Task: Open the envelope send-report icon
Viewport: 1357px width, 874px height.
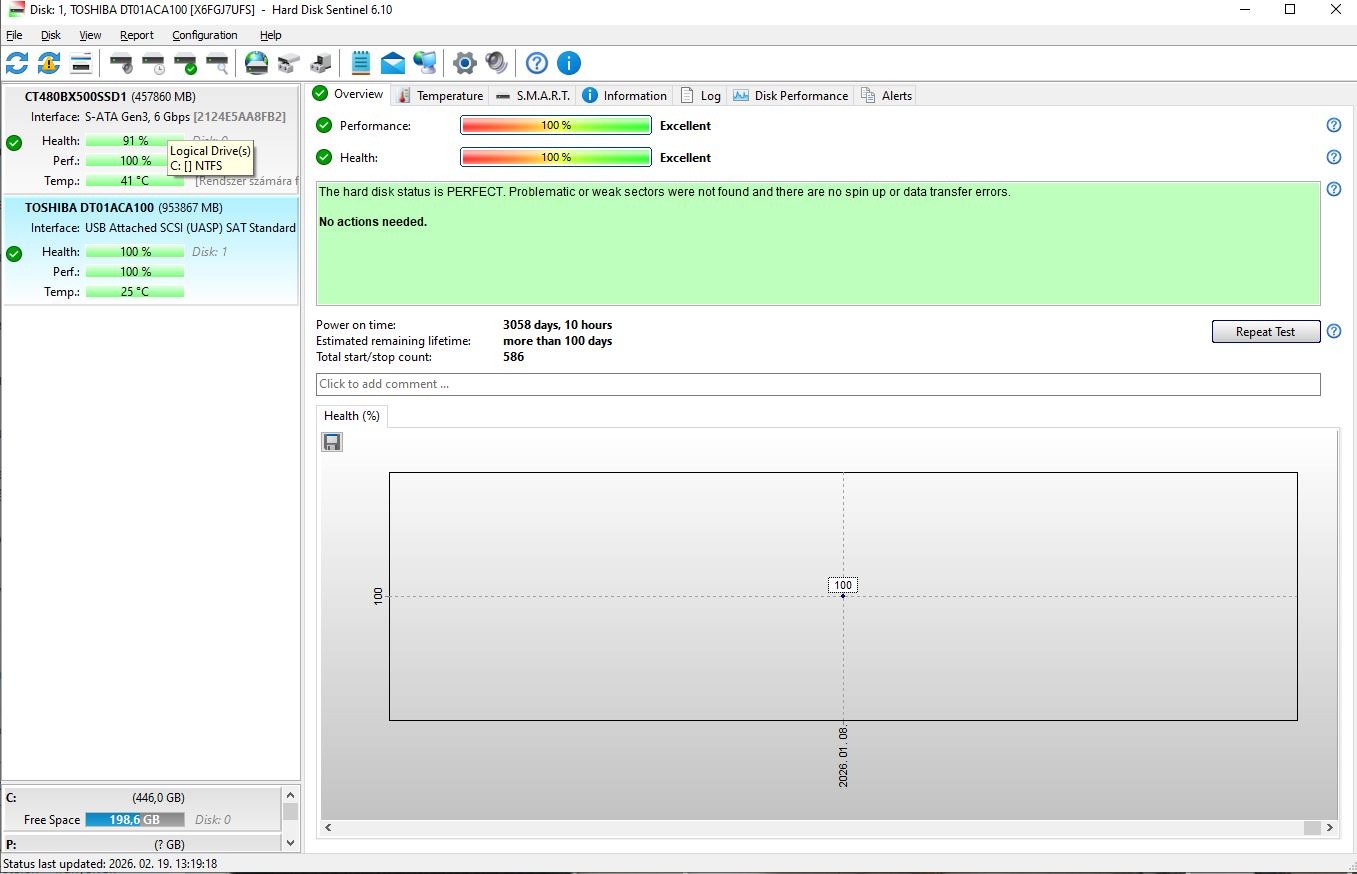Action: click(x=393, y=63)
